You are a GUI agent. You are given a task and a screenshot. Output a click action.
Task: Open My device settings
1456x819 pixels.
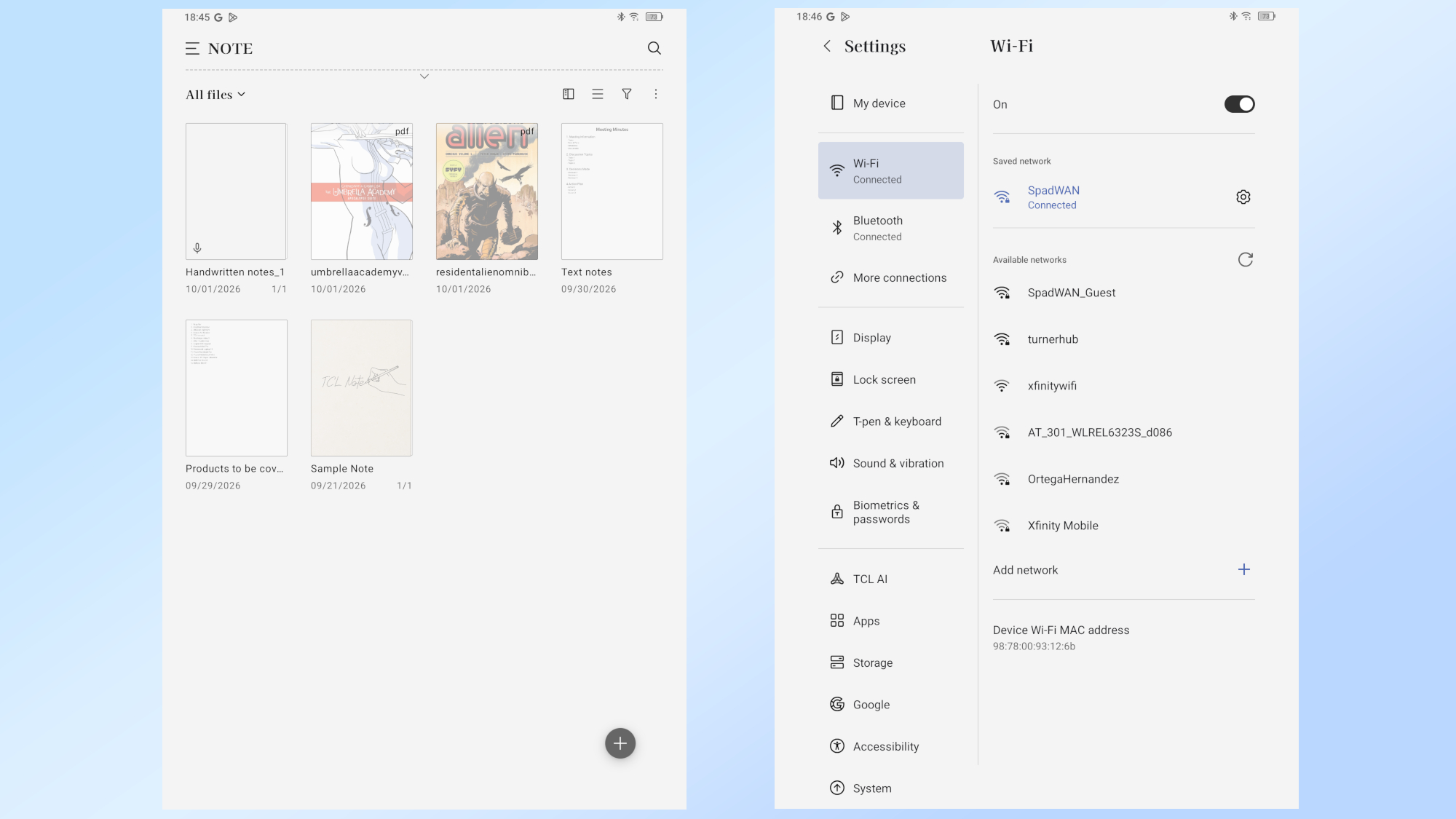tap(890, 103)
